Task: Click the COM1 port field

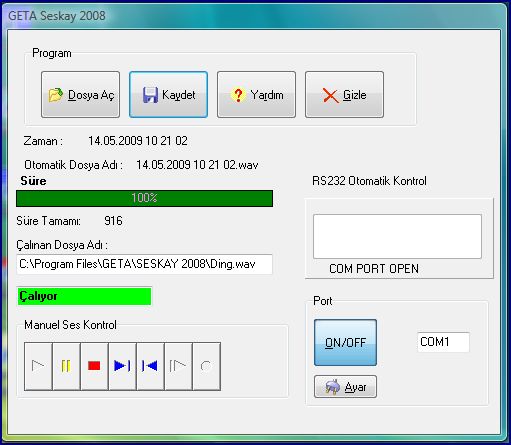Action: point(443,342)
